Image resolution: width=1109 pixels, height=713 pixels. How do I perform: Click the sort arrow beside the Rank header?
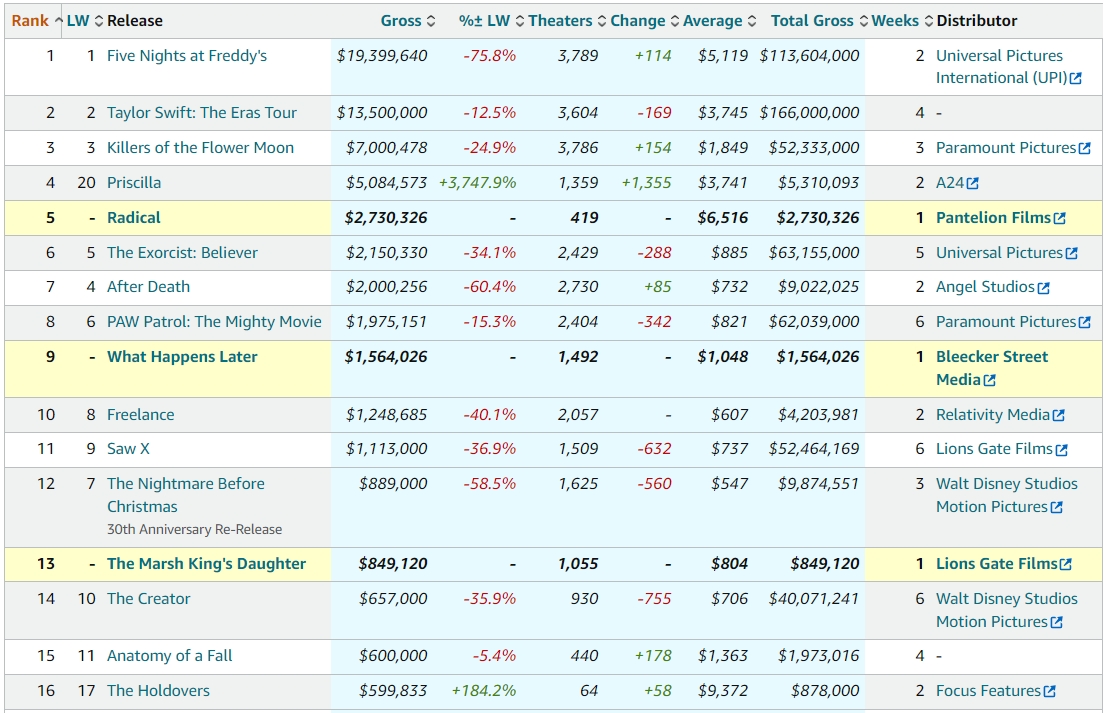click(x=58, y=21)
